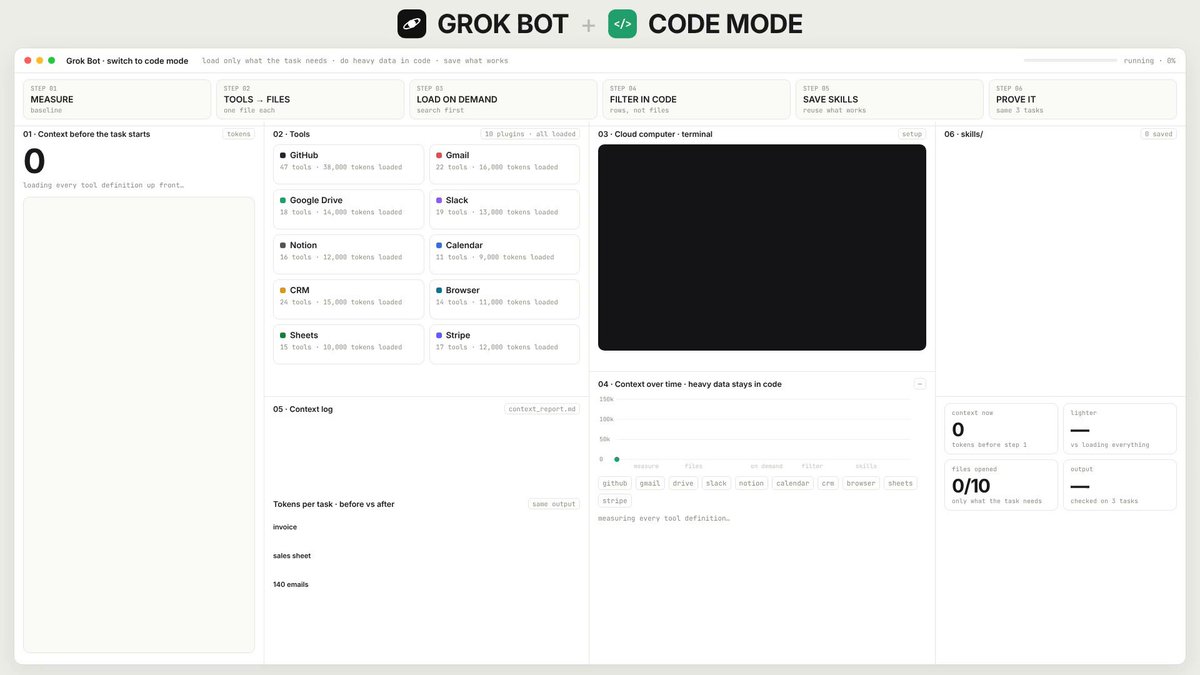Click the Grok Bot logo icon in header
This screenshot has height=675, width=1200.
coord(412,24)
